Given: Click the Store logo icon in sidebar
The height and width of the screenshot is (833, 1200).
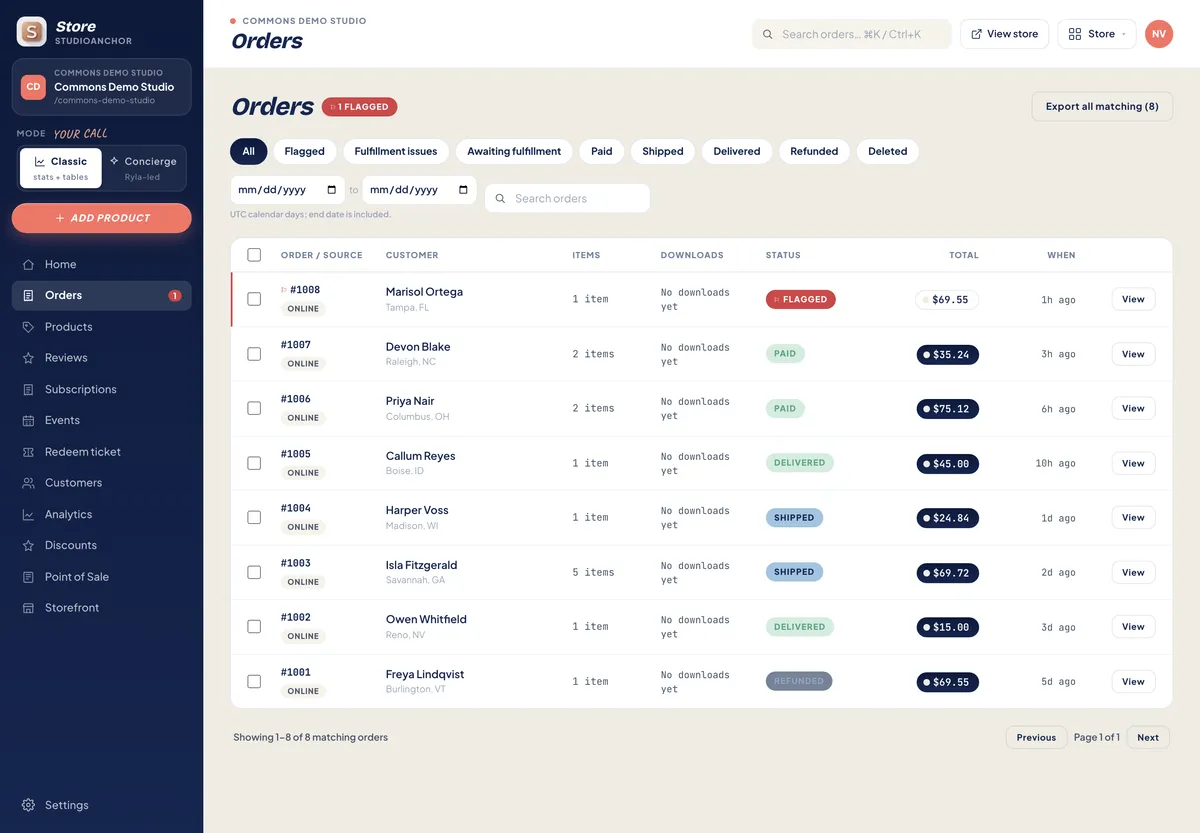Looking at the screenshot, I should click(x=32, y=32).
